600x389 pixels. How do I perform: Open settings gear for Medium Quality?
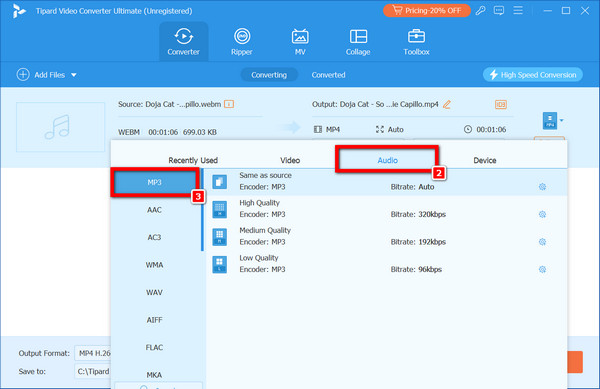pyautogui.click(x=542, y=242)
